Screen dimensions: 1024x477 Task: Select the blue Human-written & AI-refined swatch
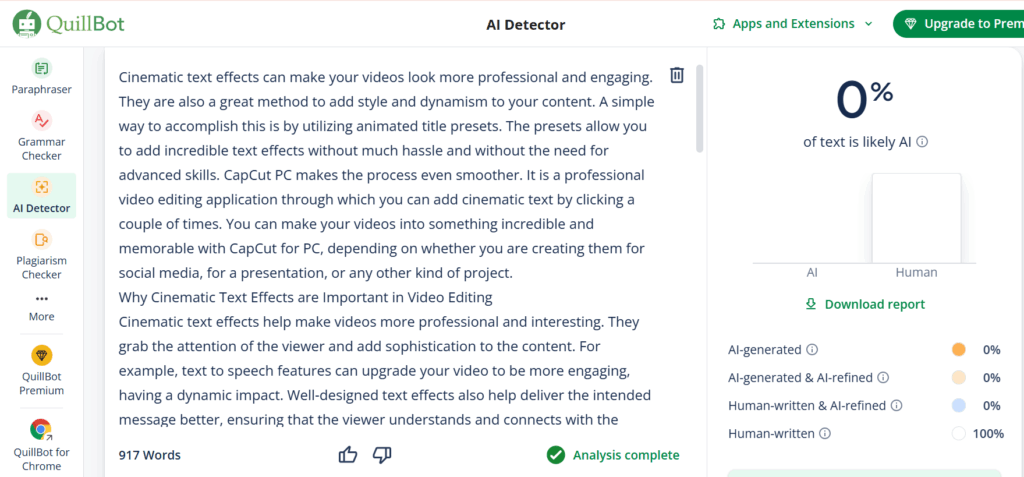click(x=959, y=406)
